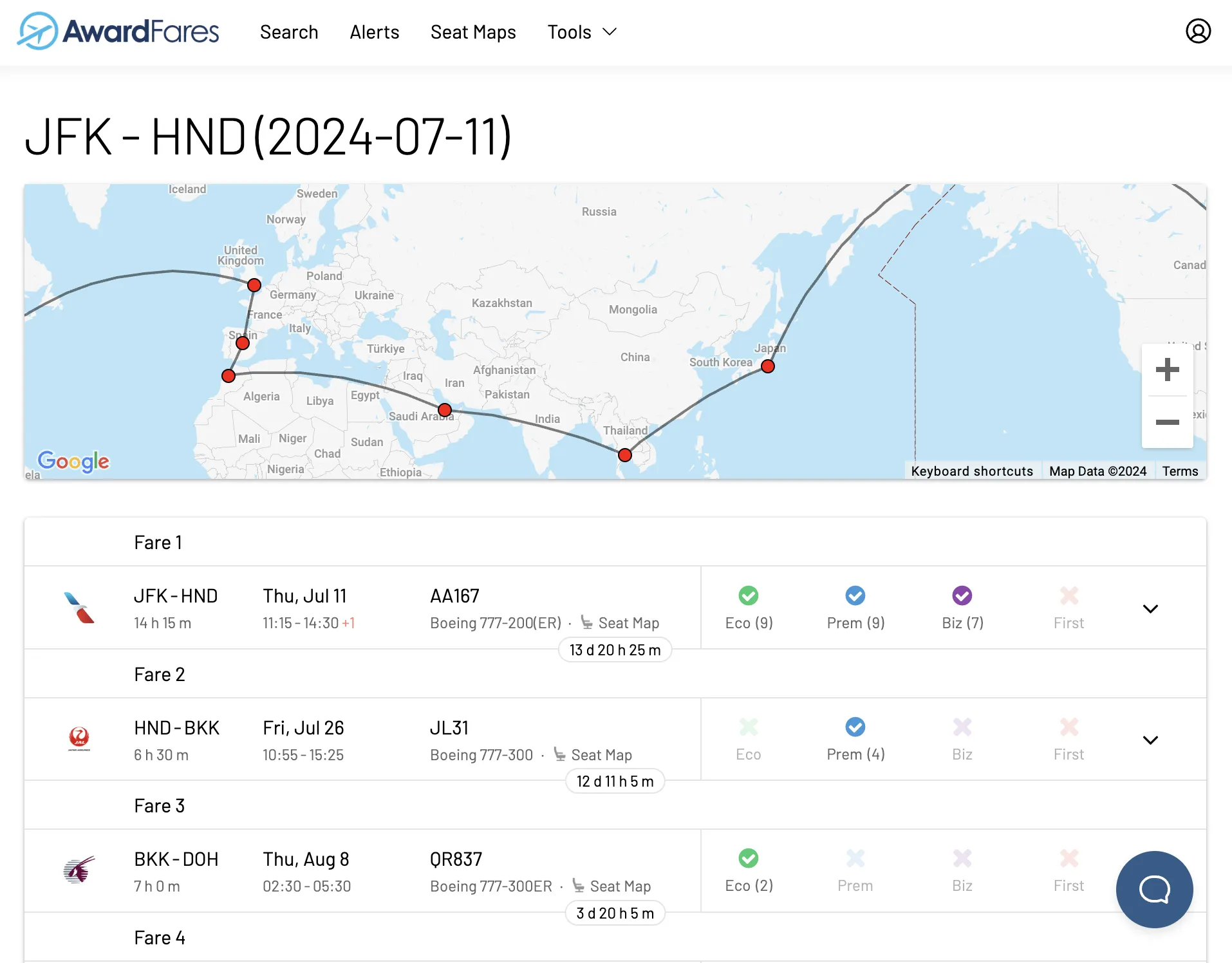Click the unavailable First class on JL31
This screenshot has width=1232, height=963.
pos(1069,739)
